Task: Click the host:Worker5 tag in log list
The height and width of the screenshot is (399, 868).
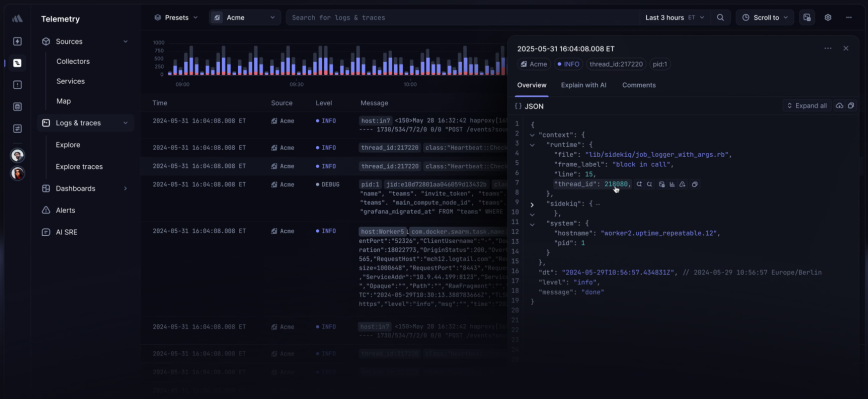Action: tap(382, 231)
